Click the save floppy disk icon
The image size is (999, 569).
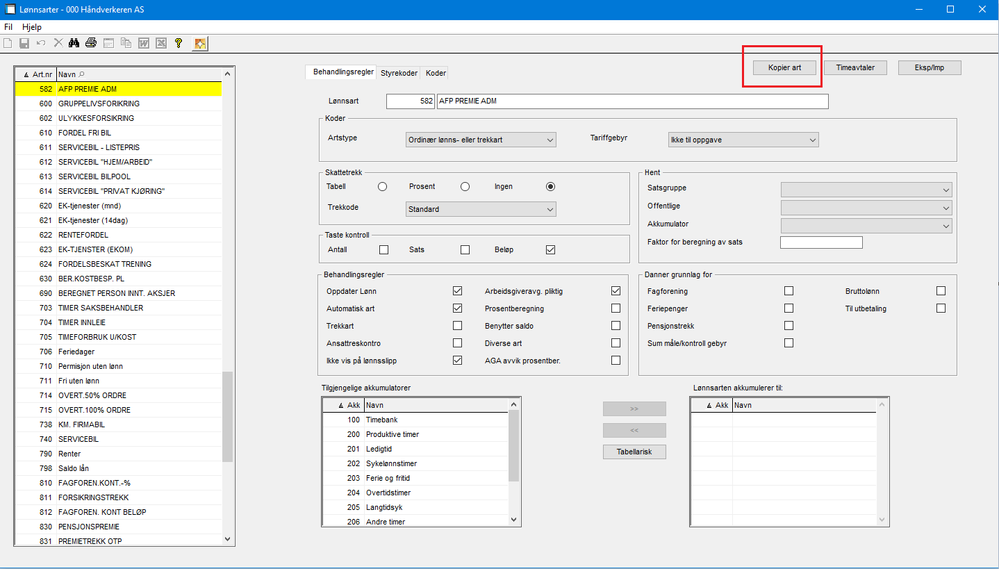point(24,43)
